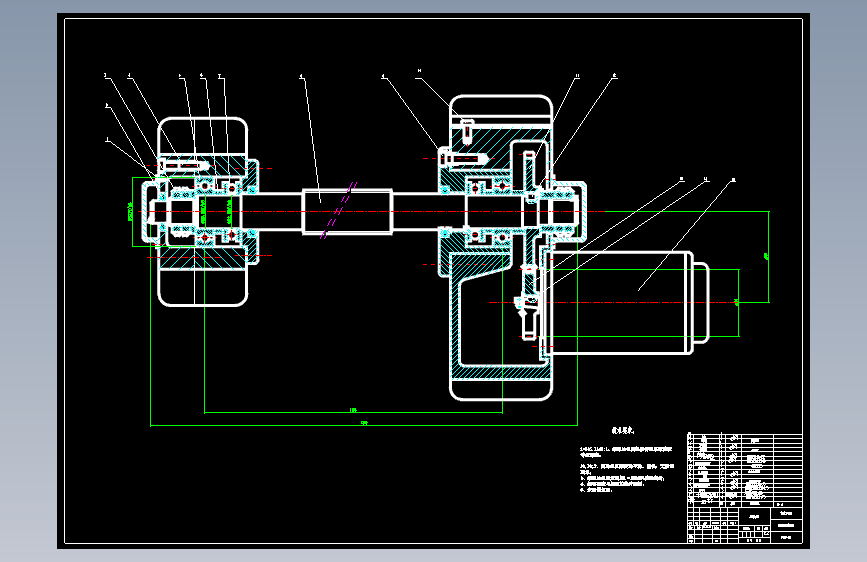Select the shorter horizontal green dimension line
This screenshot has height=562, width=867.
tap(353, 412)
